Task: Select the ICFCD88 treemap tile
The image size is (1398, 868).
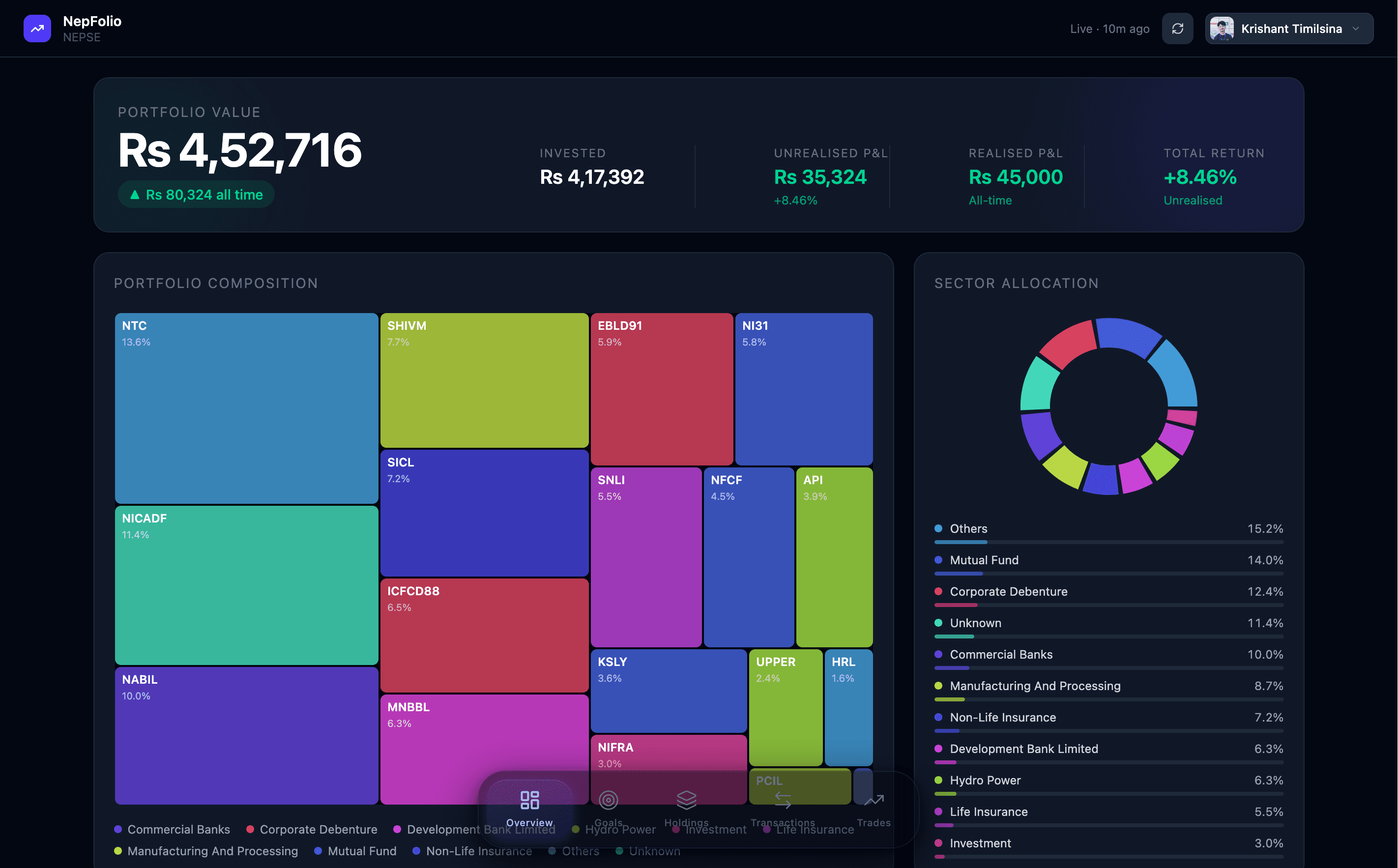Action: coord(484,635)
